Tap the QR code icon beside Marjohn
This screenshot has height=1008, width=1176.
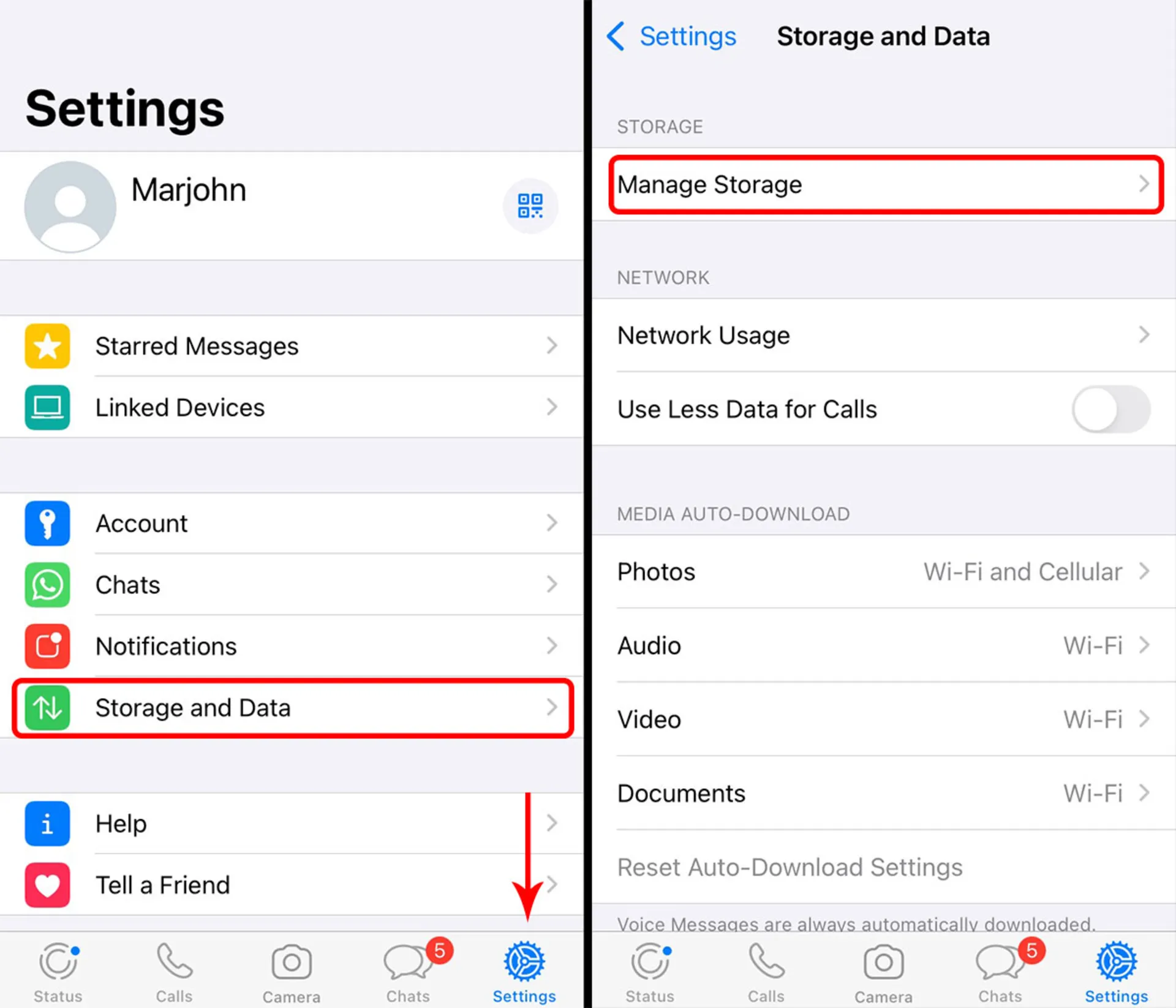click(x=530, y=206)
